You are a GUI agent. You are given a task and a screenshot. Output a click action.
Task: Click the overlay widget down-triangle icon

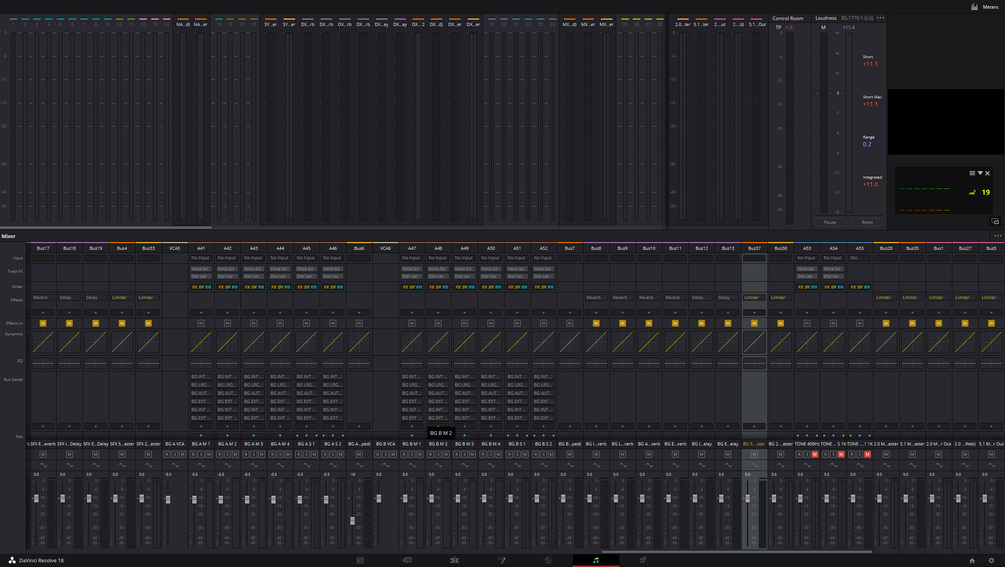point(980,173)
